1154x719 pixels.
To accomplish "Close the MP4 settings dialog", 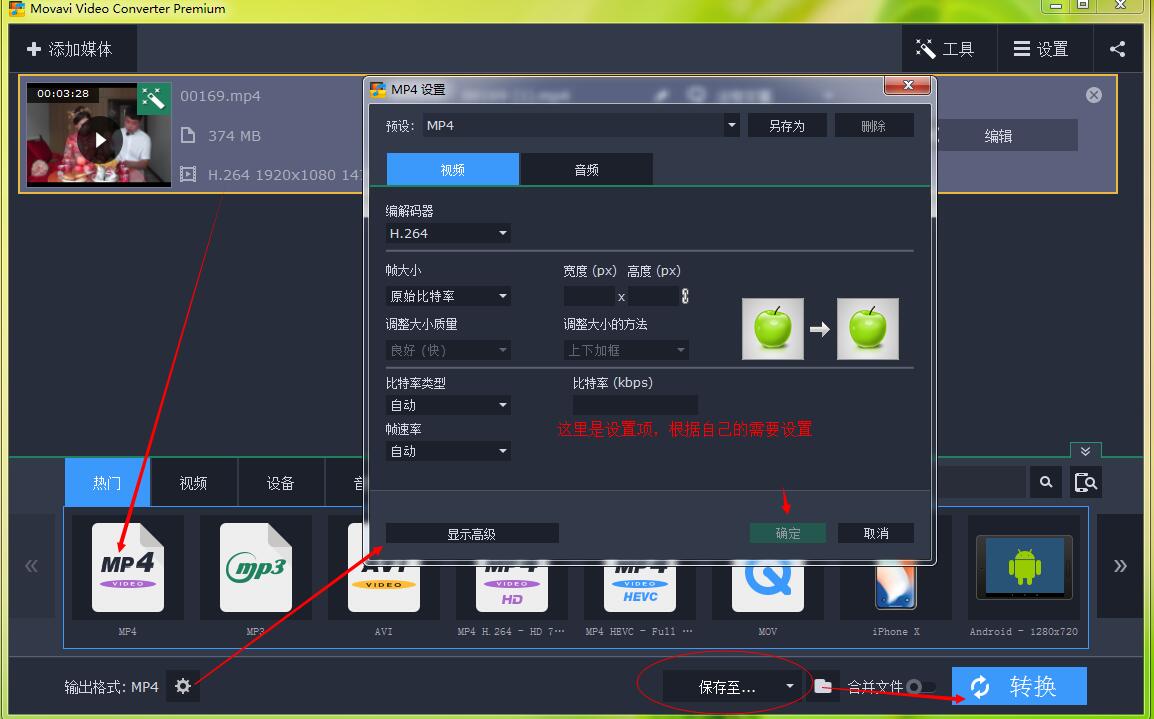I will (908, 85).
